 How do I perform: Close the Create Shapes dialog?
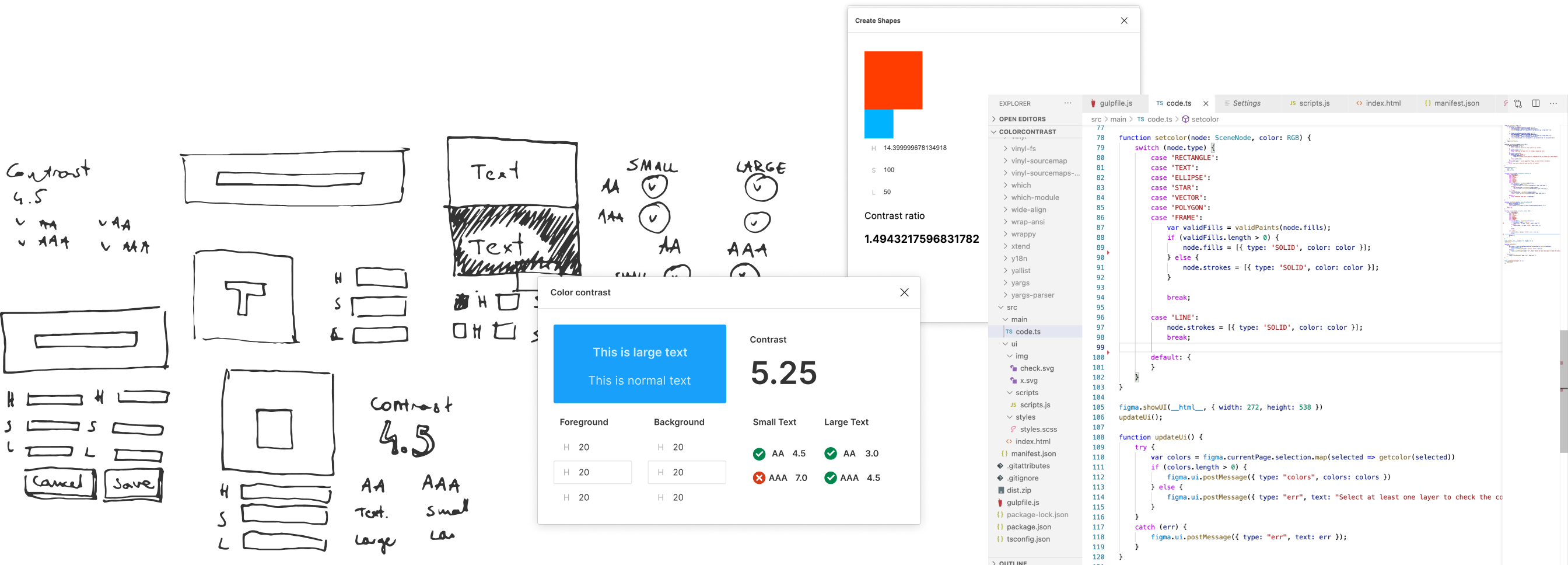[x=1124, y=20]
